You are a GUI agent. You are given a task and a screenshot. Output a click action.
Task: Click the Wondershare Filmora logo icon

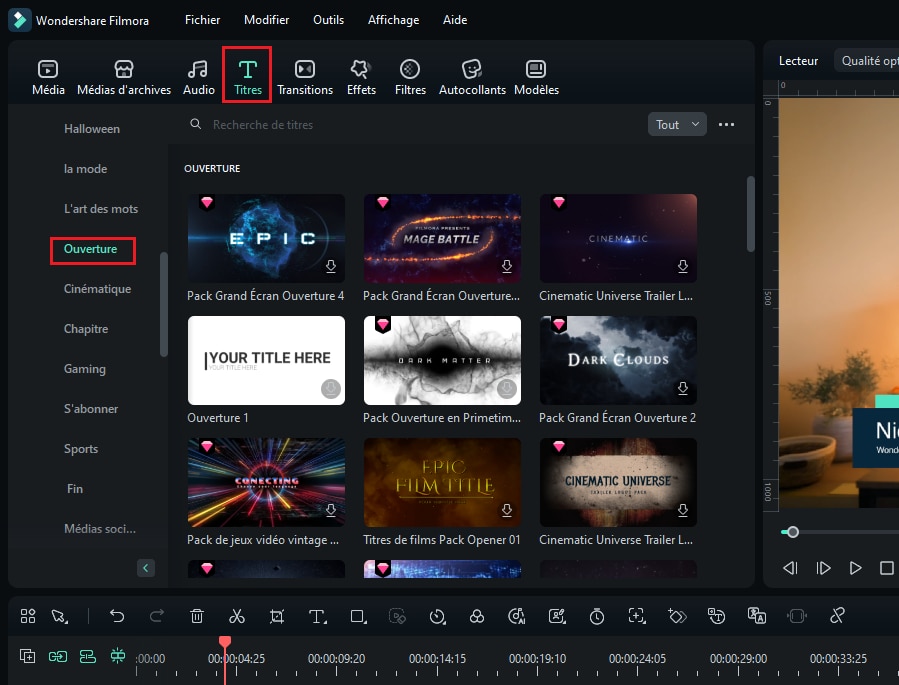[x=19, y=20]
